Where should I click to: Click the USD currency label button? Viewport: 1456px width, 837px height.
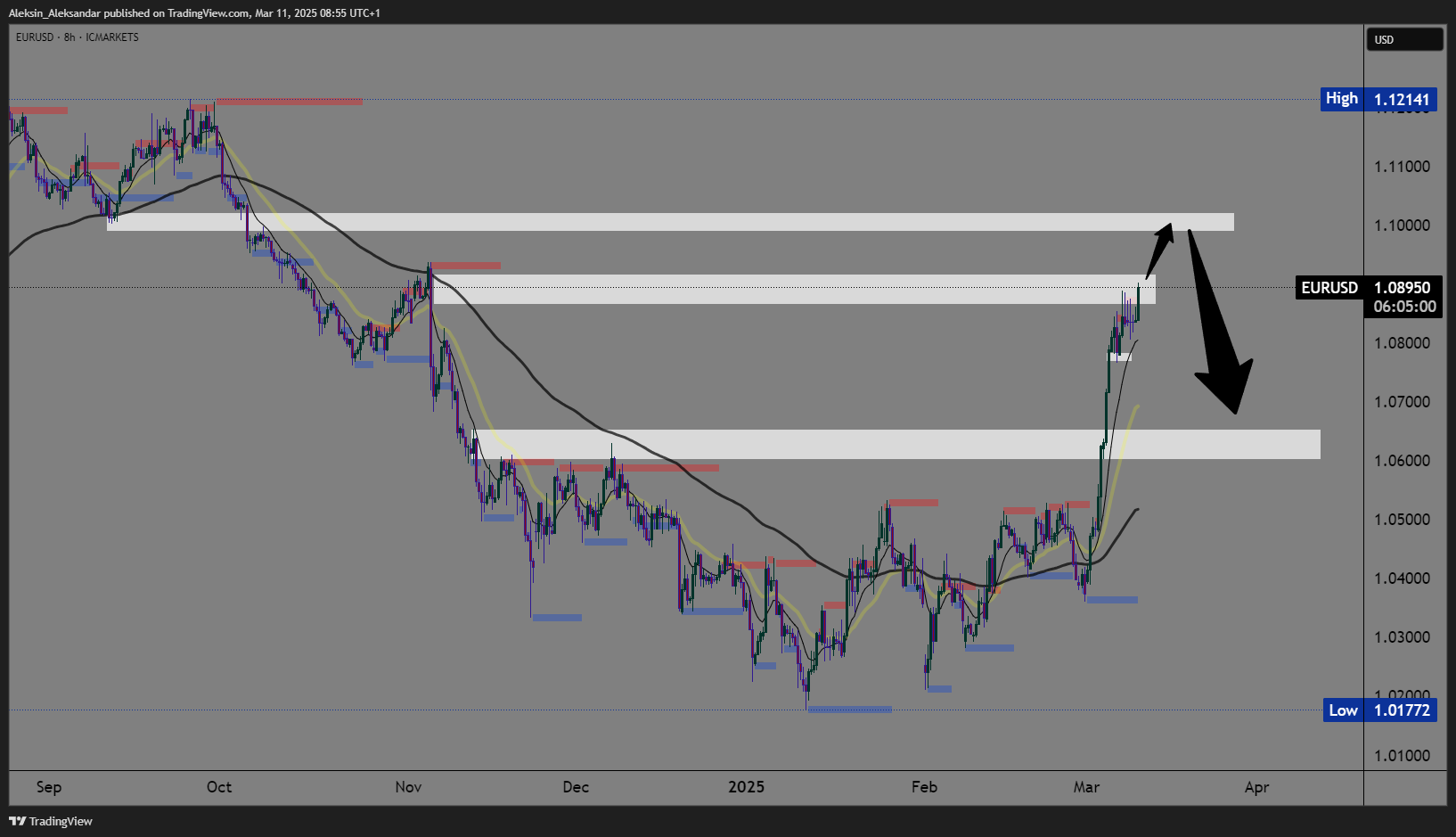tap(1404, 39)
